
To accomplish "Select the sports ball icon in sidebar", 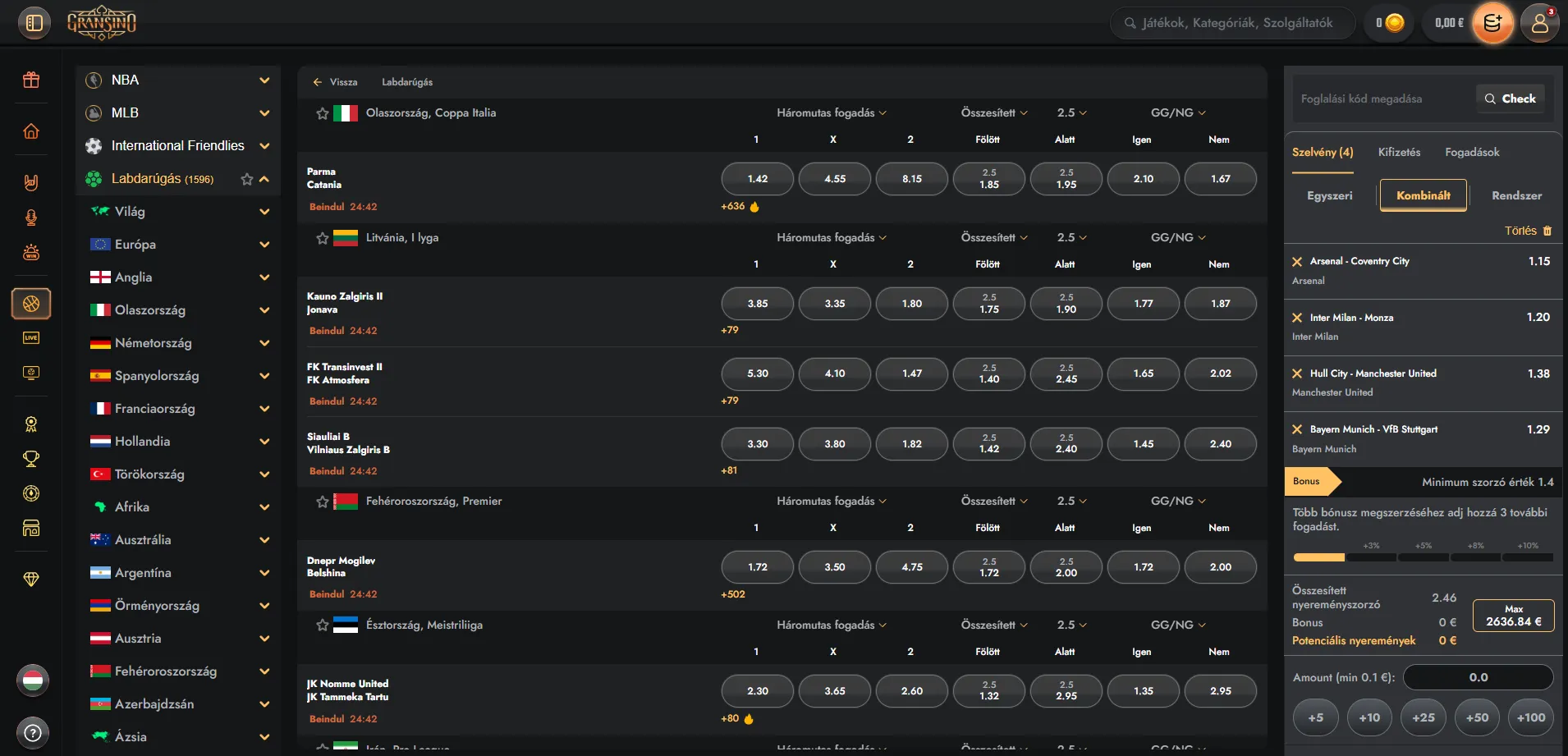I will click(x=31, y=304).
